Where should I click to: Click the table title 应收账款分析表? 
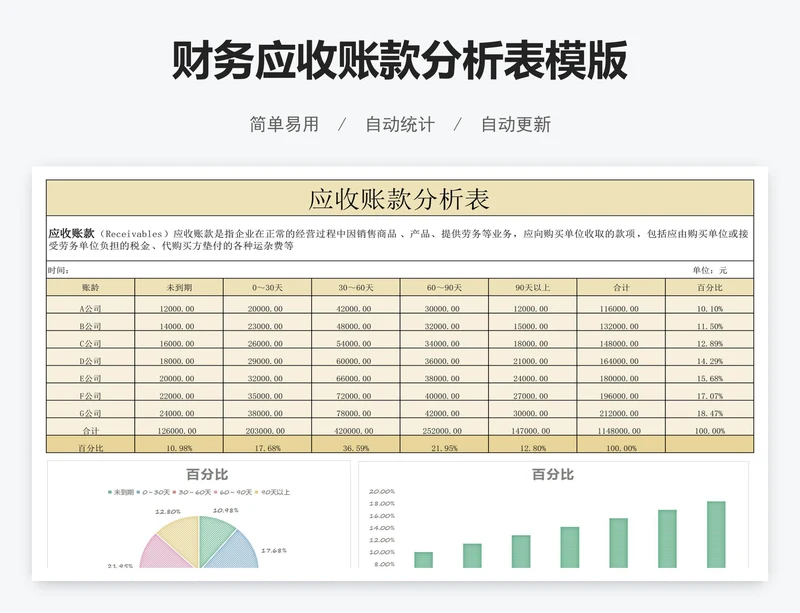399,199
